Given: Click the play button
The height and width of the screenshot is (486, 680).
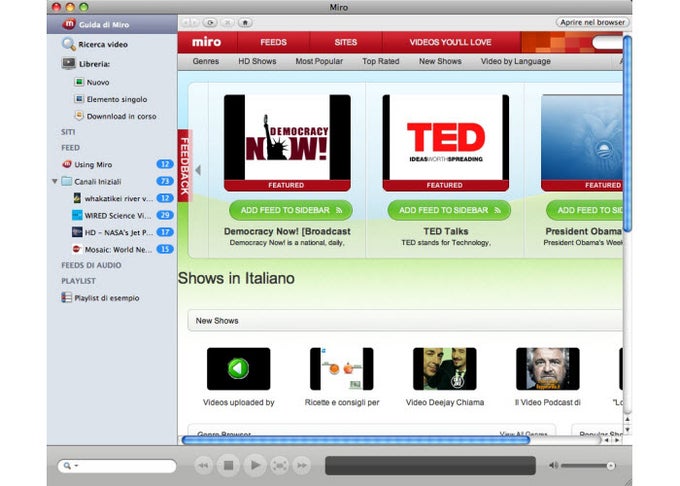Looking at the screenshot, I should click(x=255, y=465).
